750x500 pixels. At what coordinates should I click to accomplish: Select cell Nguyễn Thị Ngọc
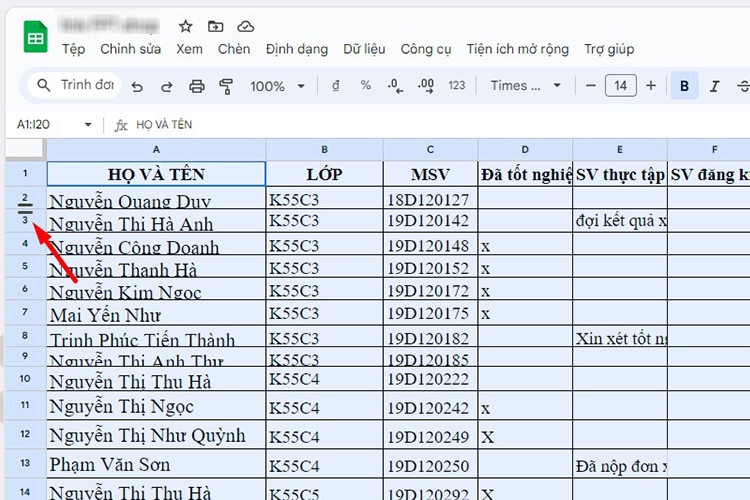[156, 406]
